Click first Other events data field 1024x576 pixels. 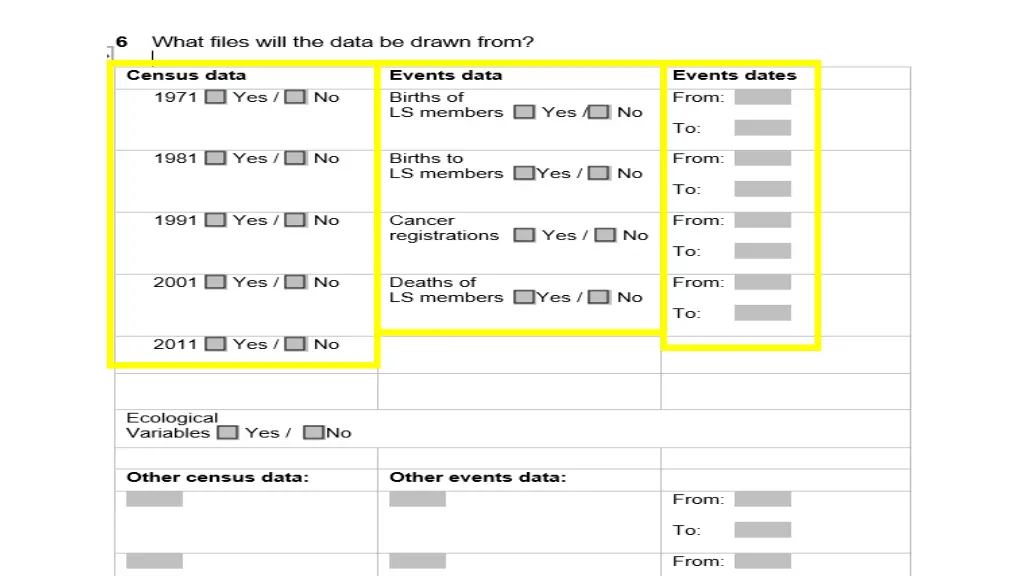pyautogui.click(x=417, y=500)
